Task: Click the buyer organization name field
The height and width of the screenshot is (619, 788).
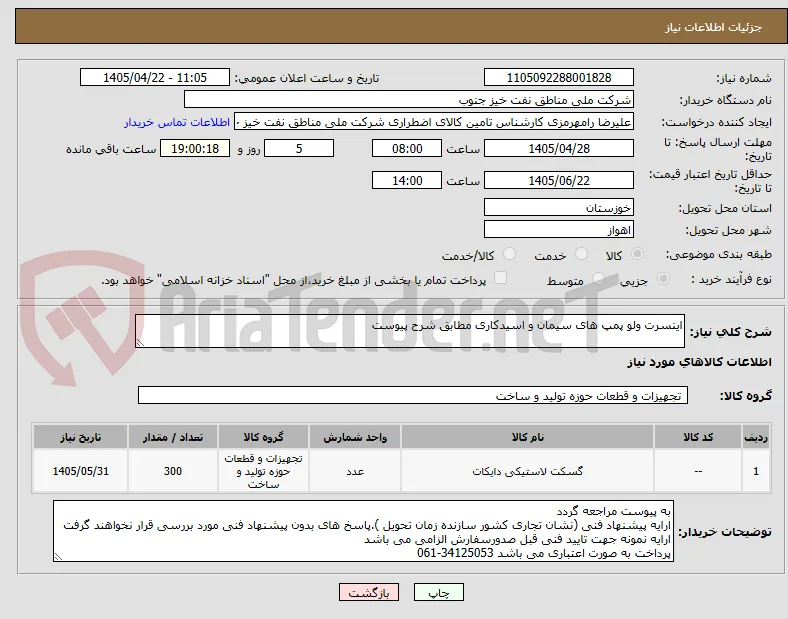Action: point(409,99)
